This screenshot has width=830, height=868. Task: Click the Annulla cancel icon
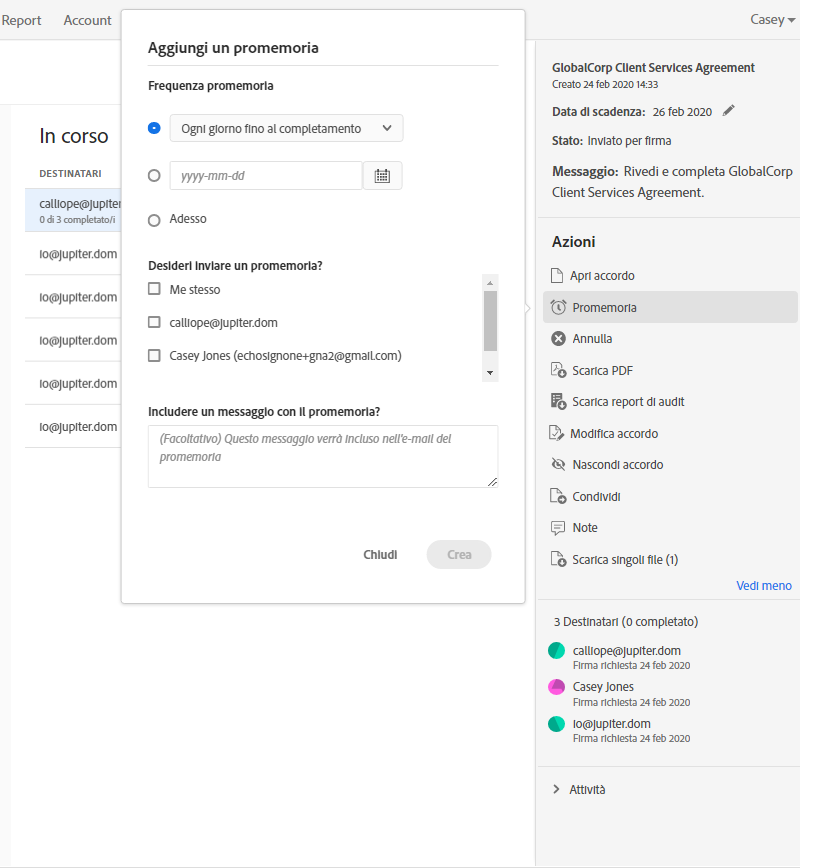(x=558, y=339)
